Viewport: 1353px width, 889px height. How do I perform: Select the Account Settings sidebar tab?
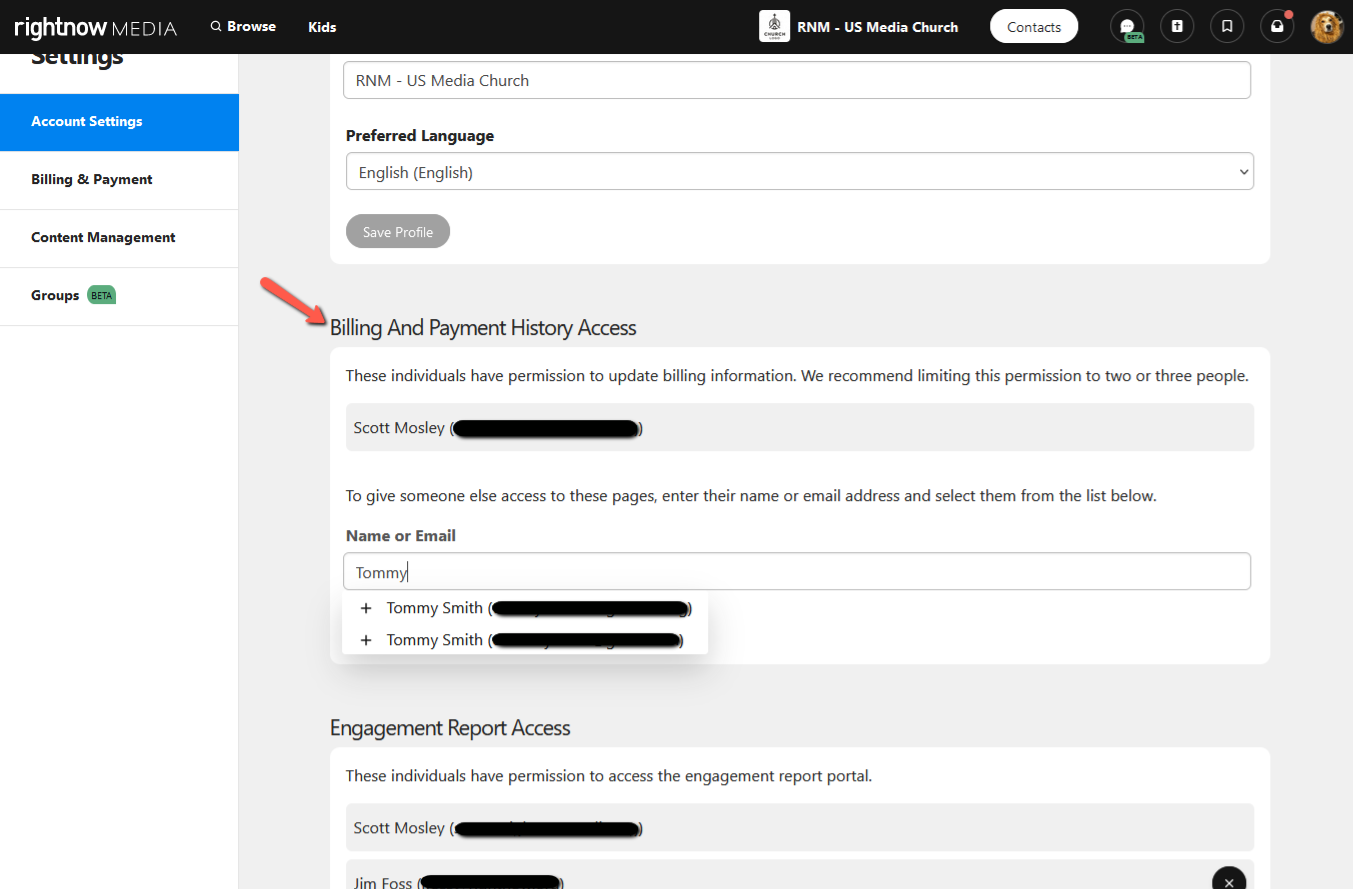(x=119, y=122)
